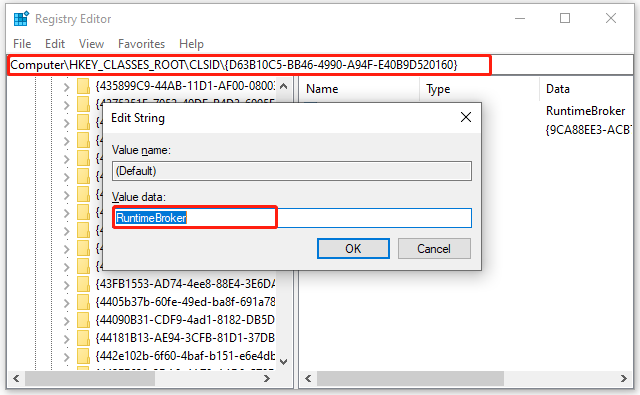Click values pane scroll left arrow
This screenshot has width=640, height=395.
point(309,379)
